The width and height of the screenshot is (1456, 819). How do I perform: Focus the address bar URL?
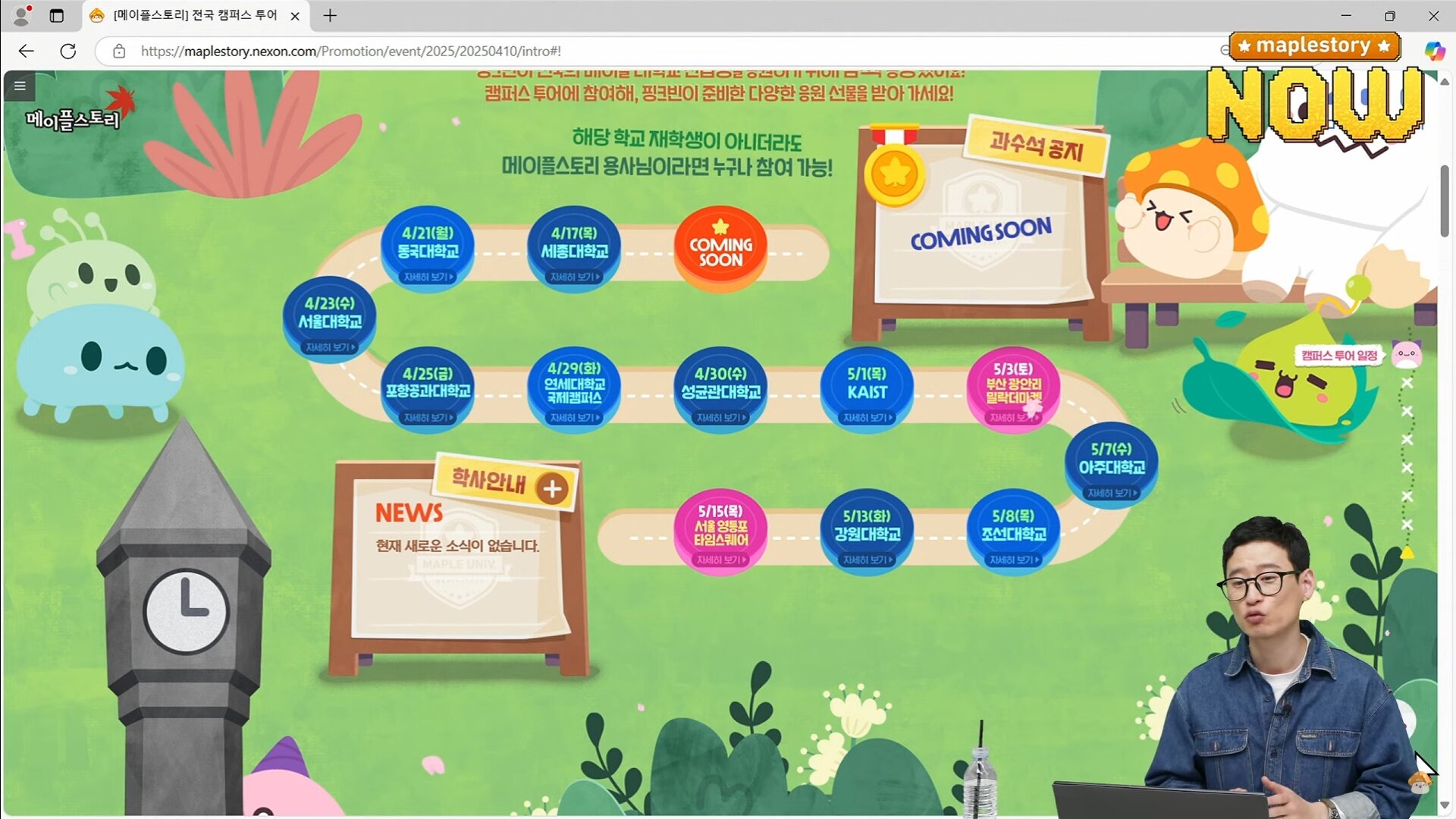351,51
